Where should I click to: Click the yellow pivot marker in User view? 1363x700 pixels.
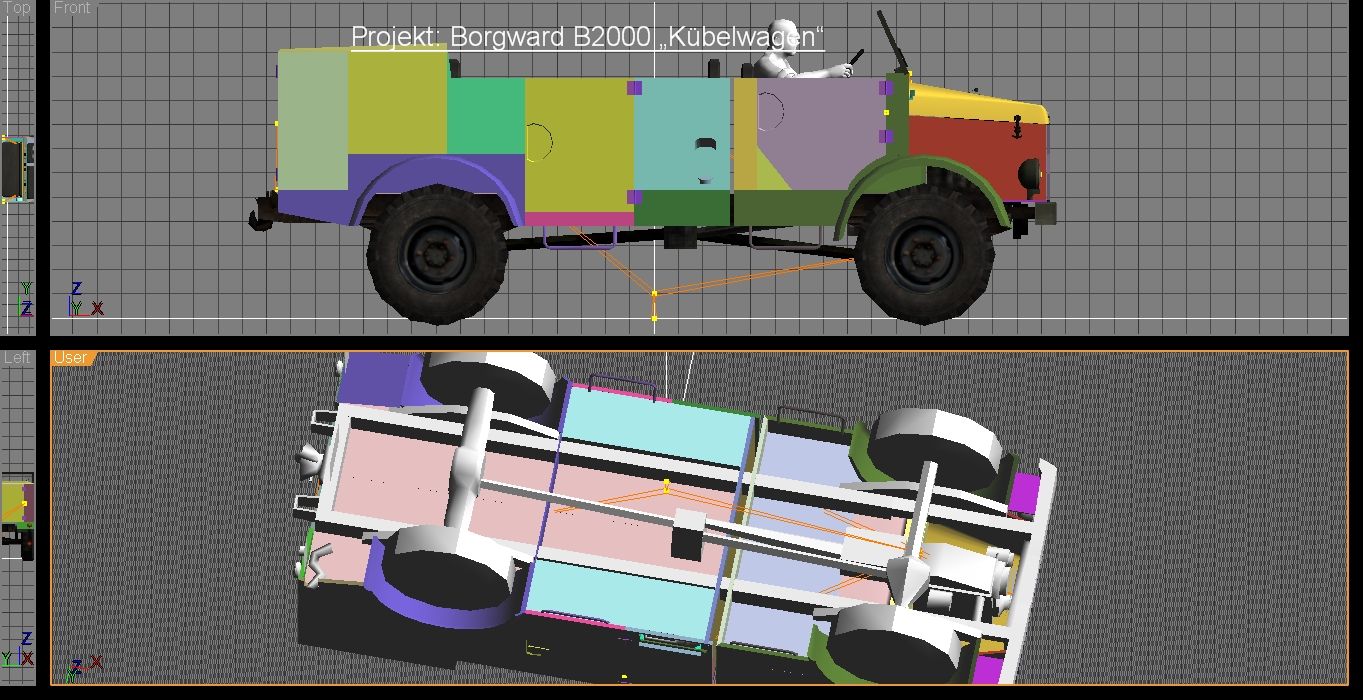[x=666, y=486]
